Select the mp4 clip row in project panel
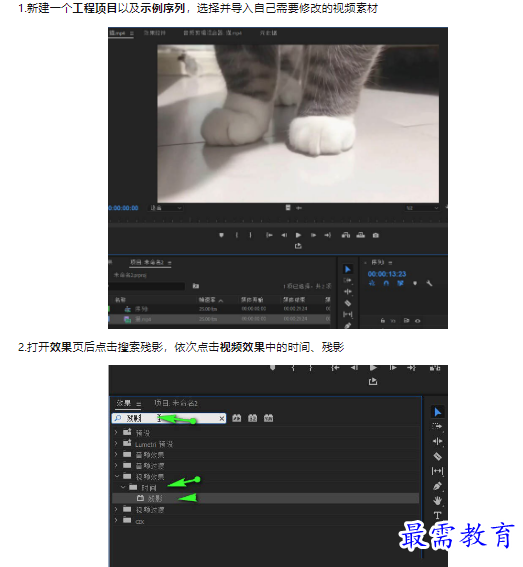 pos(219,319)
